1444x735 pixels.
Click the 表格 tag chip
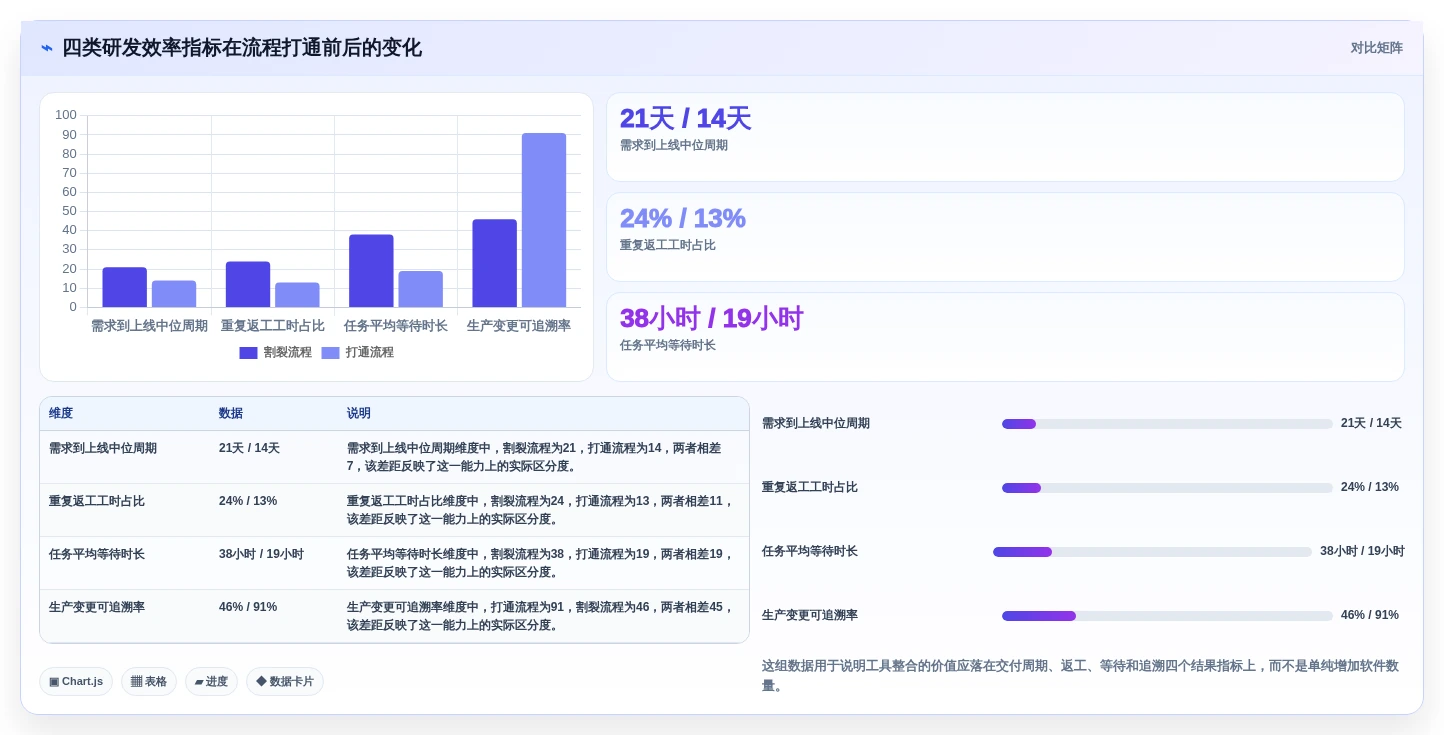[149, 681]
